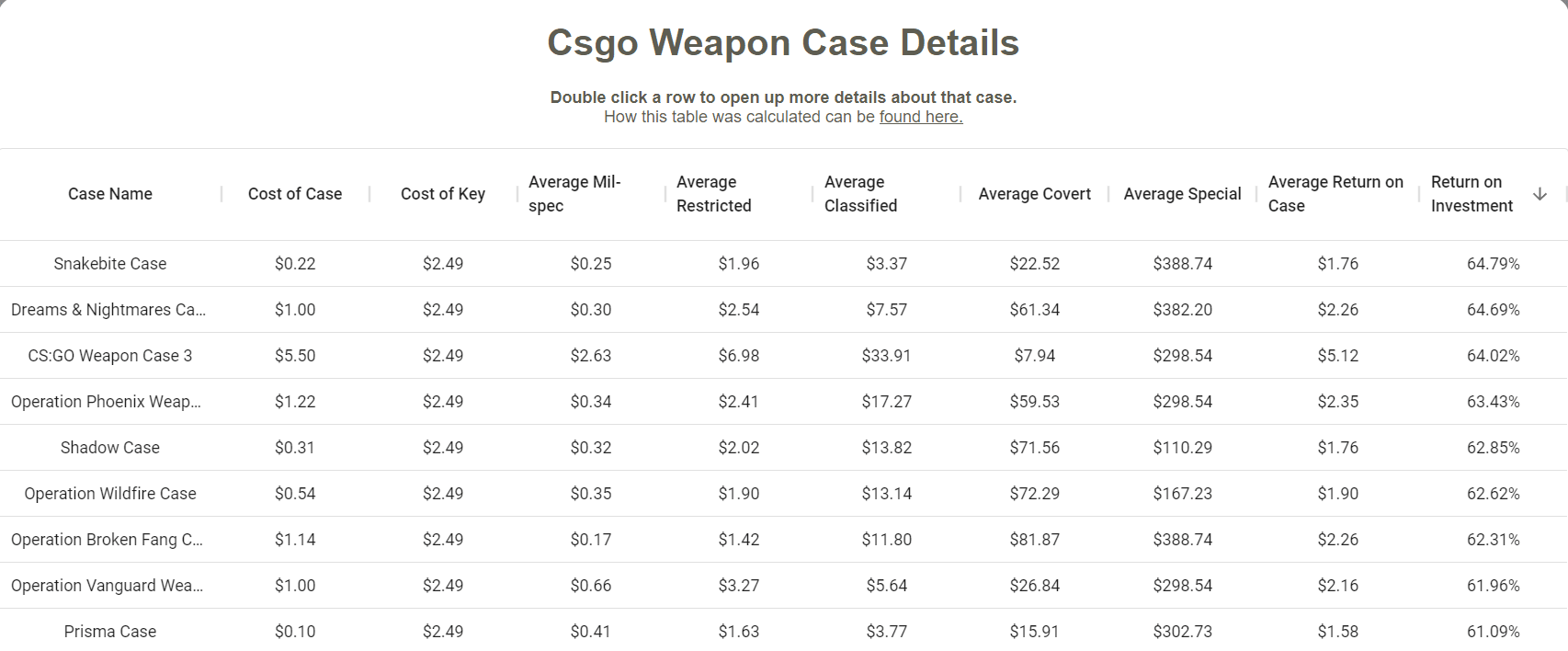Sort table by Case Name column
Viewport: 1568px width, 651px height.
click(110, 194)
